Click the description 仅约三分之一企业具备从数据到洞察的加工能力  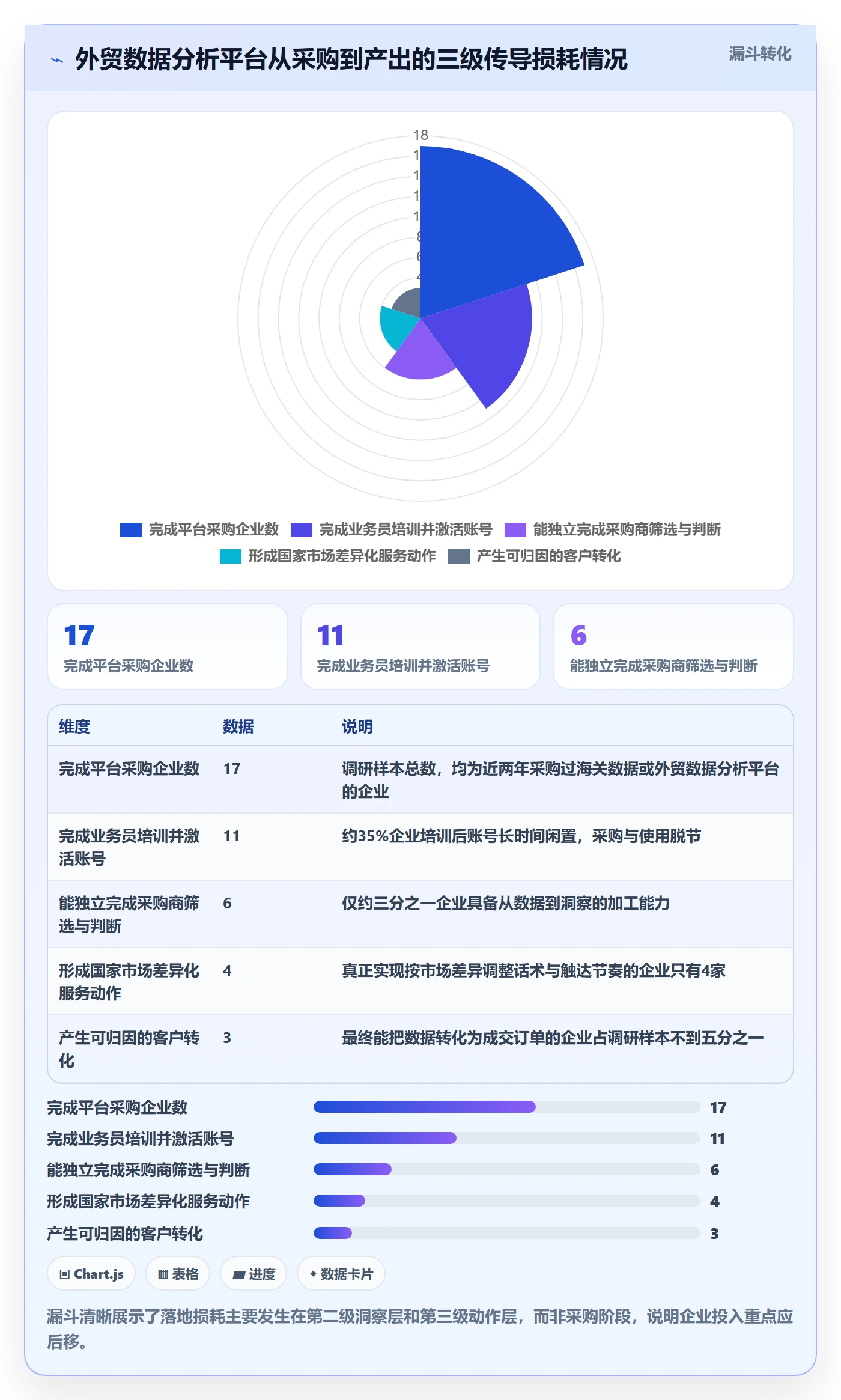(x=506, y=903)
